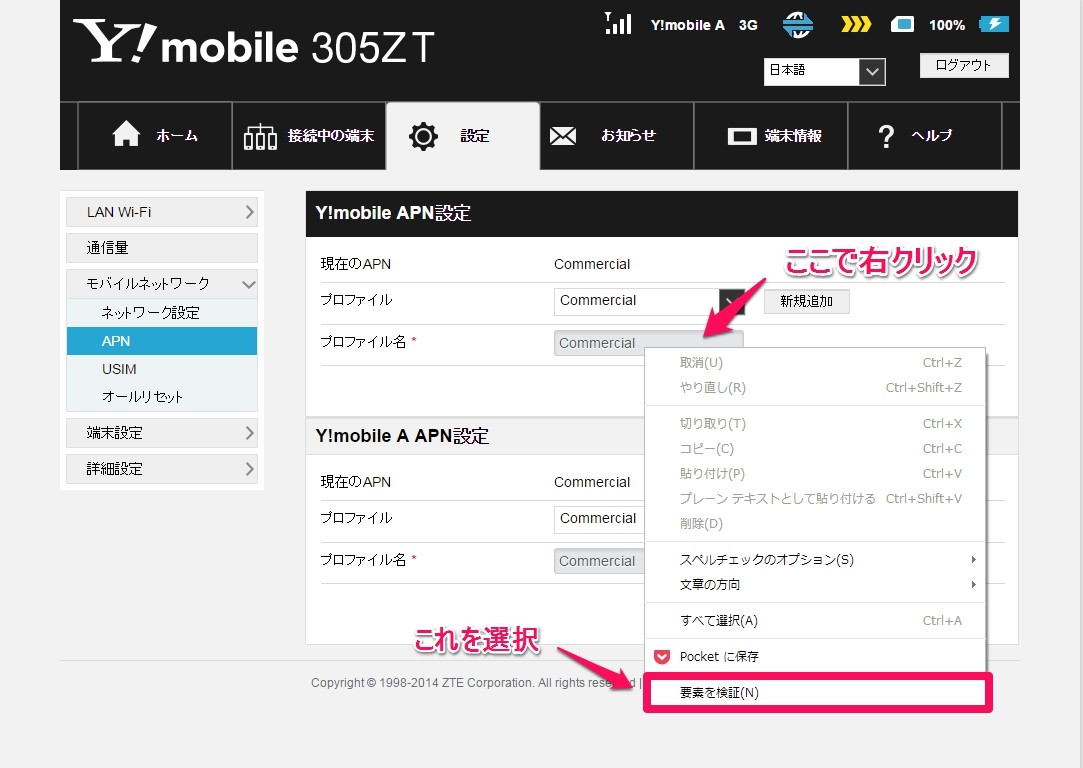This screenshot has height=768, width=1083.
Task: Open the お知らせ tab
Action: point(617,135)
